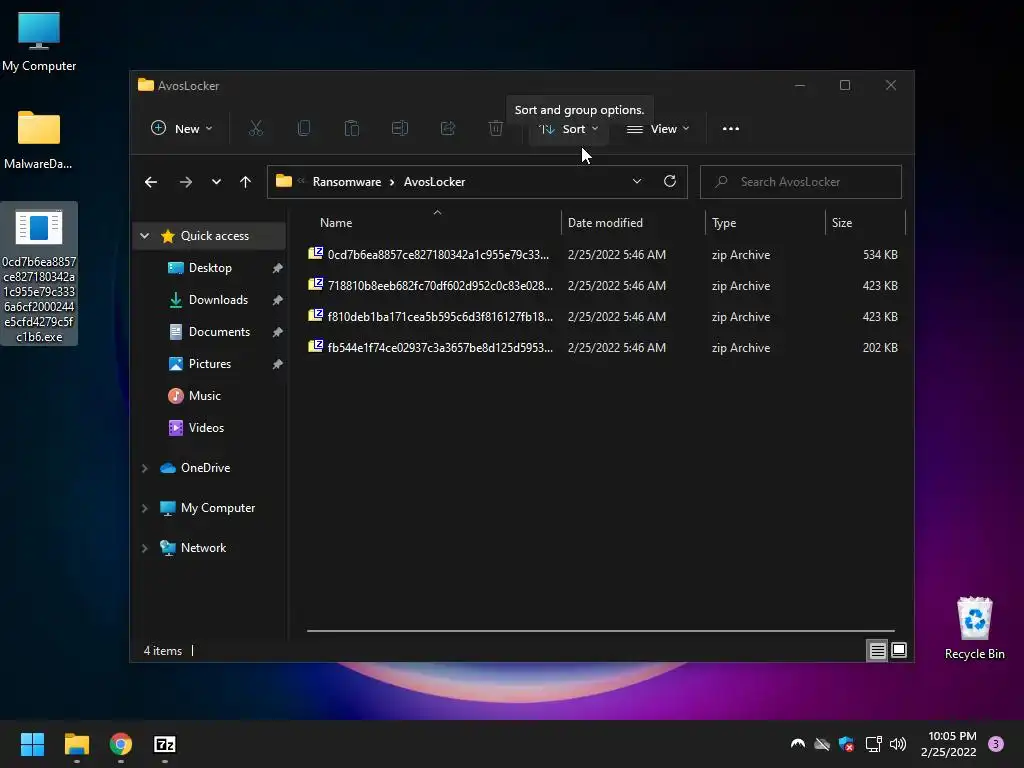Open recent locations chevron dropdown
The image size is (1024, 768).
[x=216, y=182]
